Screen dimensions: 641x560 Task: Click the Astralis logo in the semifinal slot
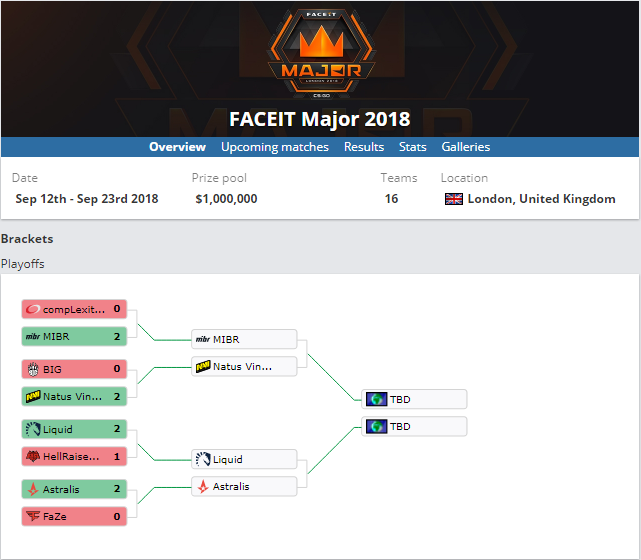[203, 486]
